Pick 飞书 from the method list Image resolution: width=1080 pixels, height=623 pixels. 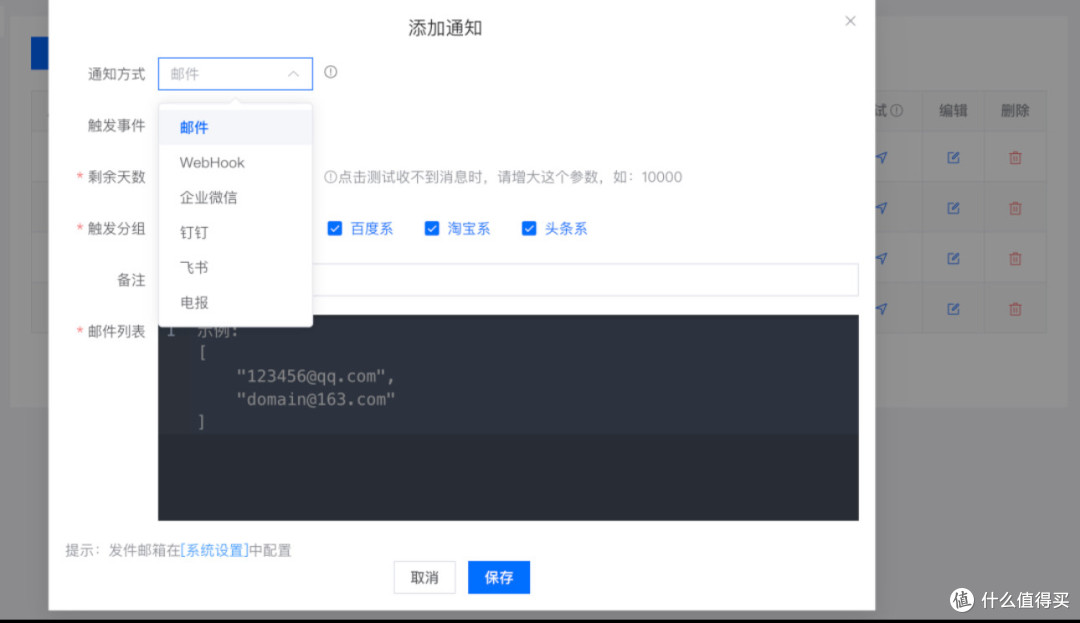tap(235, 268)
